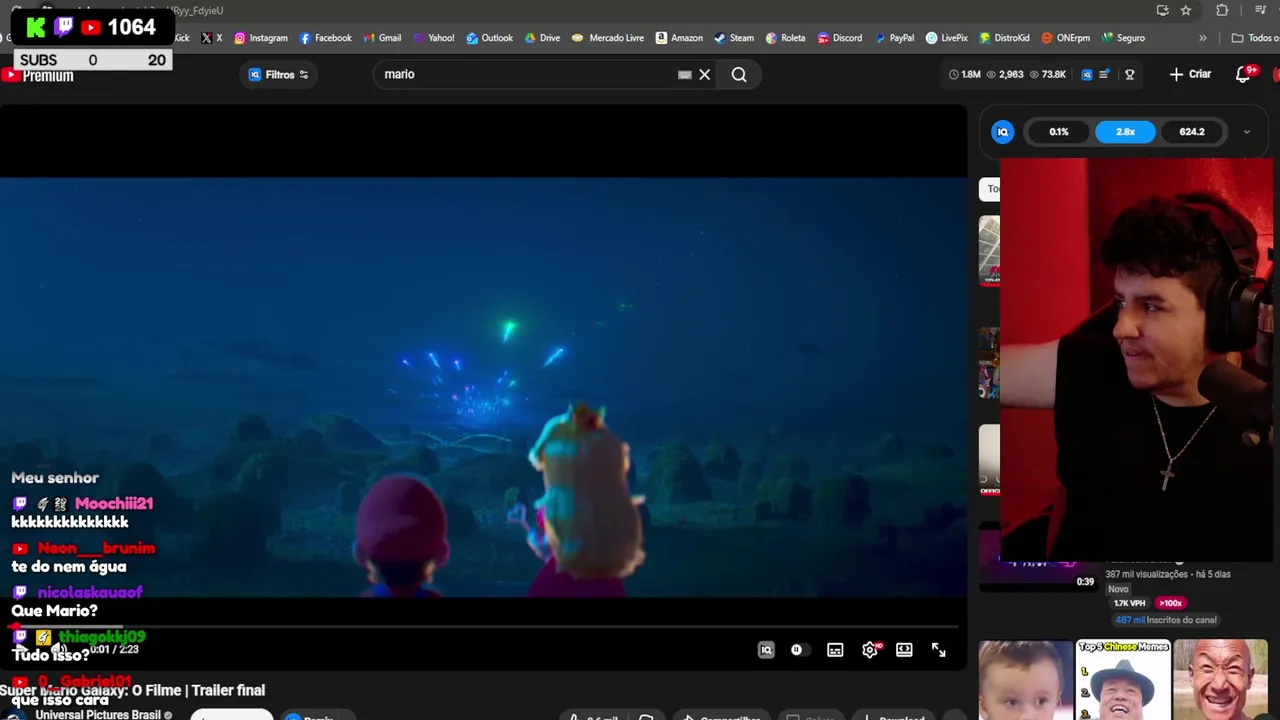The image size is (1280, 720).
Task: Click '487 mil inscritos do canal' text
Action: [x=1166, y=620]
